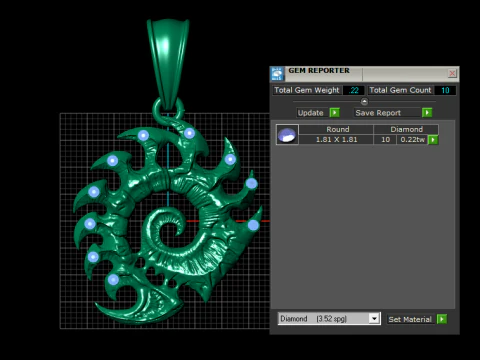Click the Diamond material cell in the report
Screen dimensions: 480x360
[x=406, y=129]
